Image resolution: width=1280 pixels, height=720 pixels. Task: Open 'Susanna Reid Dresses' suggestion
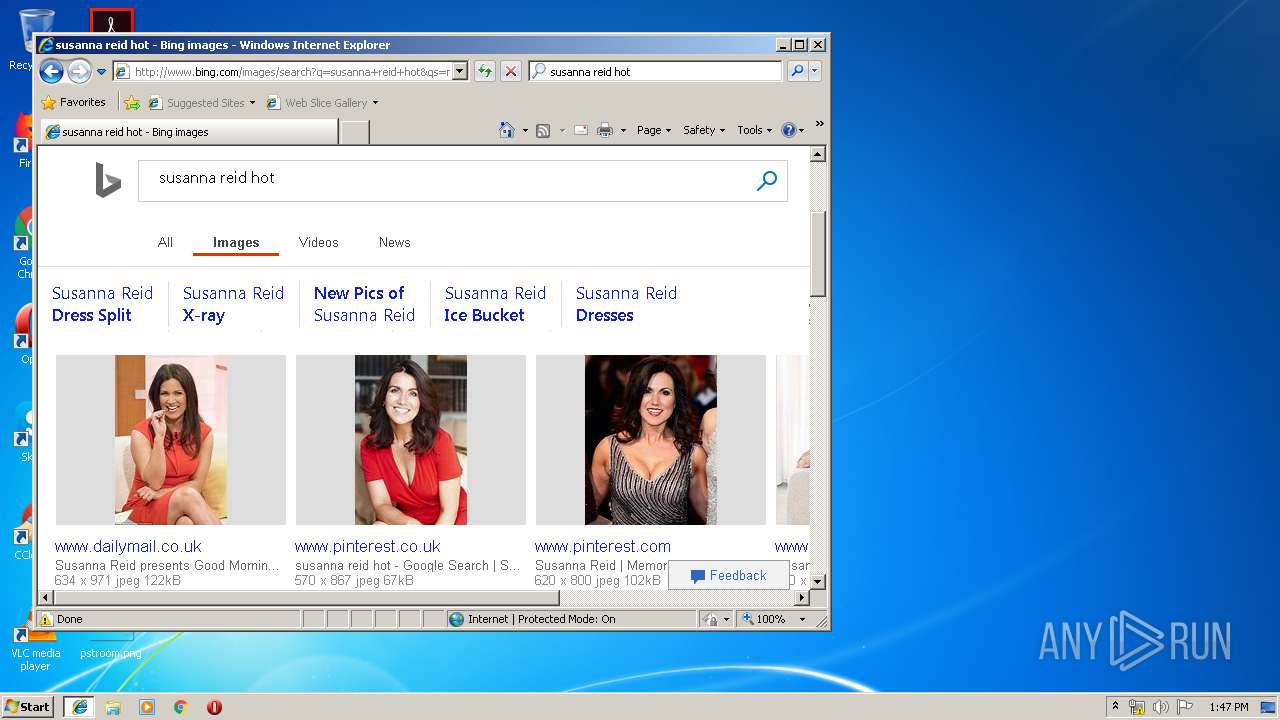tap(626, 304)
